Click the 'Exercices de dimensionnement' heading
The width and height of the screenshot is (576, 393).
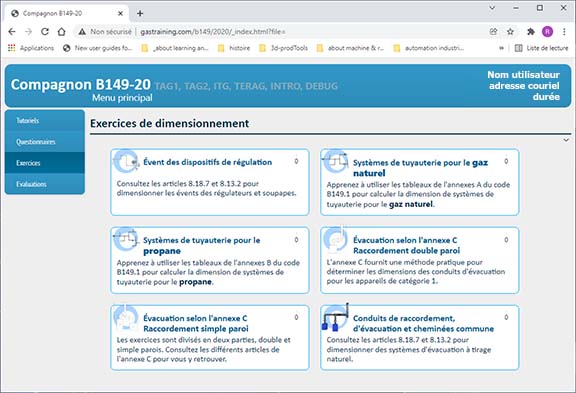coord(170,123)
